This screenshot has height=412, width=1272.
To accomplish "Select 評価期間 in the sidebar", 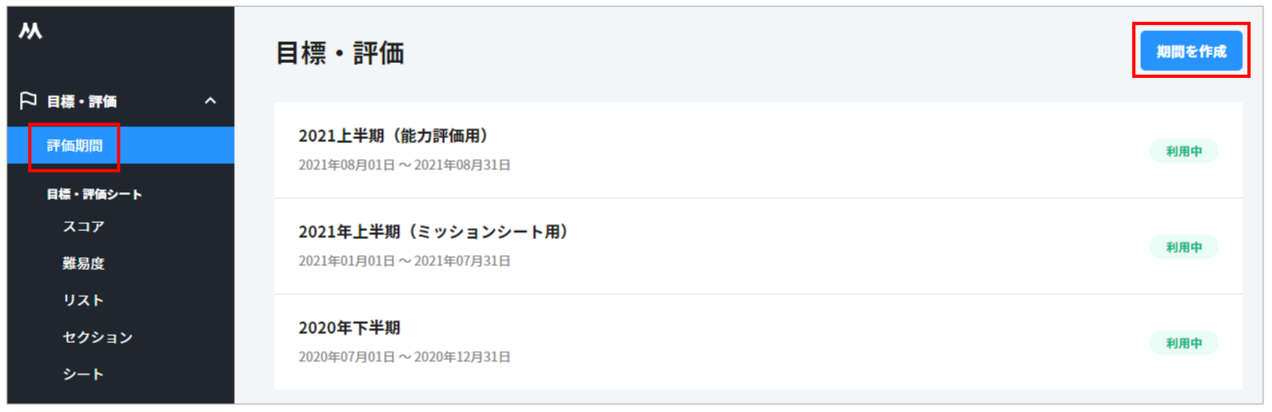I will point(75,146).
